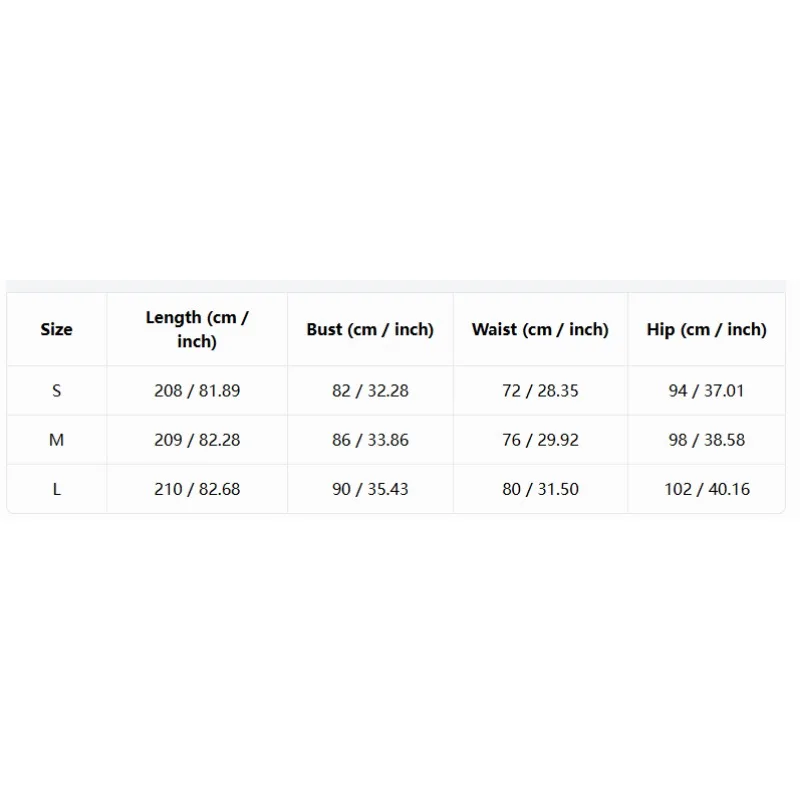Select the size S row label
The height and width of the screenshot is (800, 800).
pos(57,391)
